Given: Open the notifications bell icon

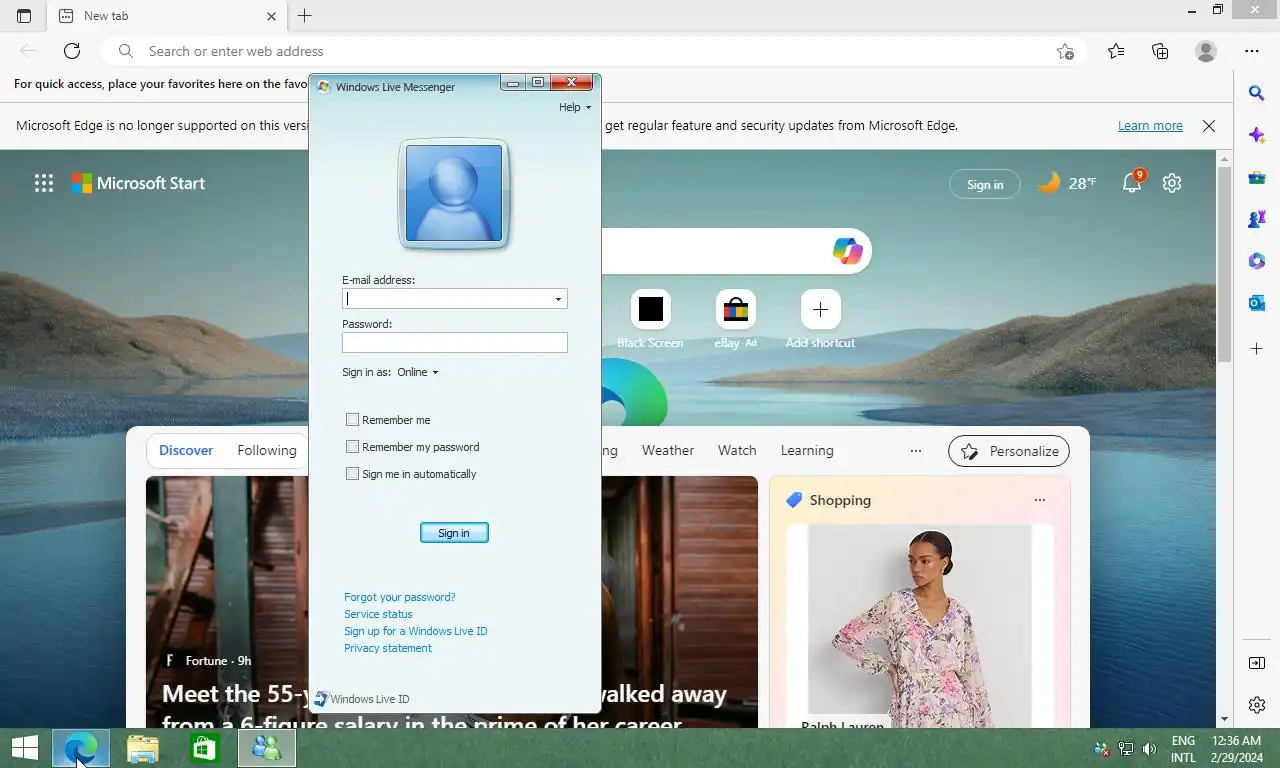Looking at the screenshot, I should (x=1132, y=183).
